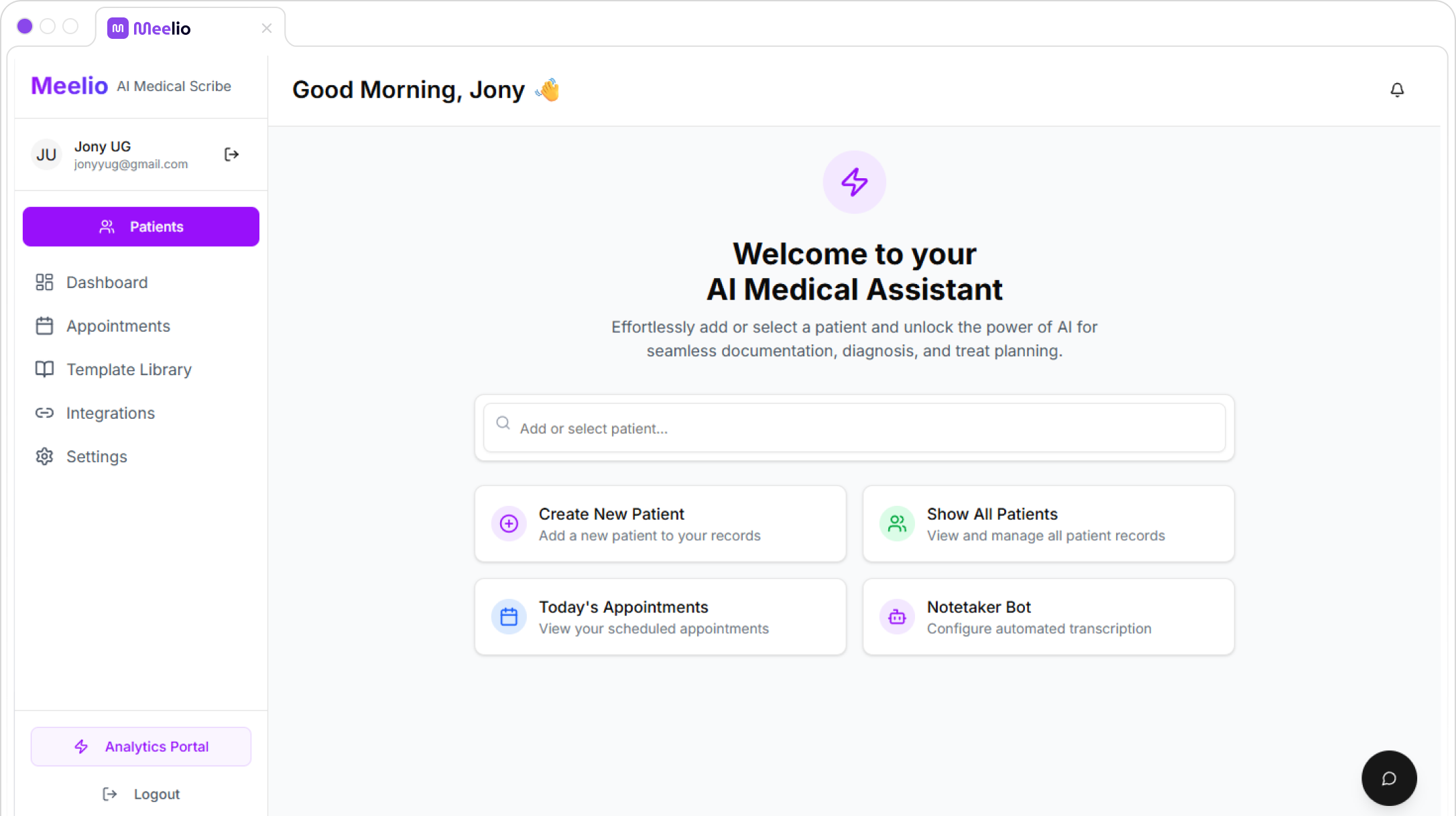Open Show All Patients card
1456x816 pixels.
(1048, 523)
